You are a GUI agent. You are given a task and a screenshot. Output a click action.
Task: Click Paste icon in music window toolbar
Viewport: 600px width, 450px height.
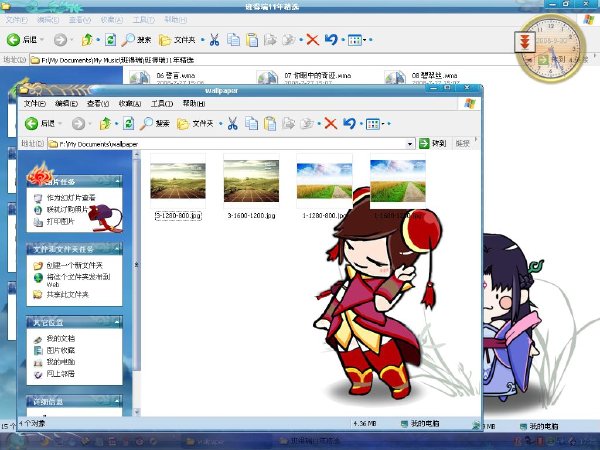tap(252, 39)
